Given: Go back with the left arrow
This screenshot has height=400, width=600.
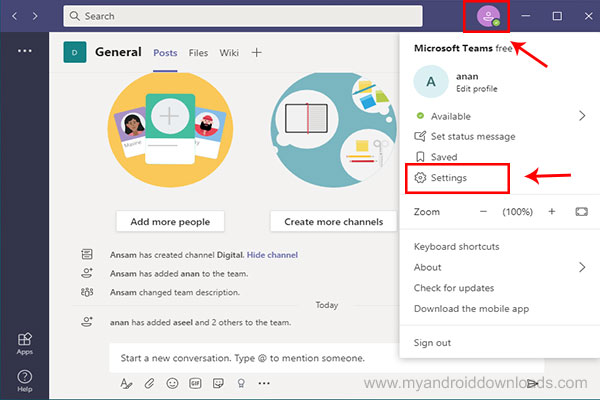Looking at the screenshot, I should [x=15, y=16].
